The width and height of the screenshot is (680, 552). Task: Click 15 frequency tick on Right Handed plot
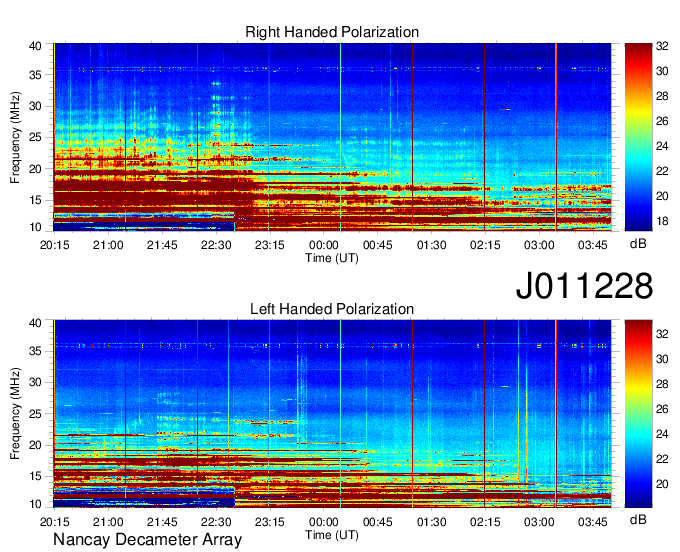click(x=35, y=200)
